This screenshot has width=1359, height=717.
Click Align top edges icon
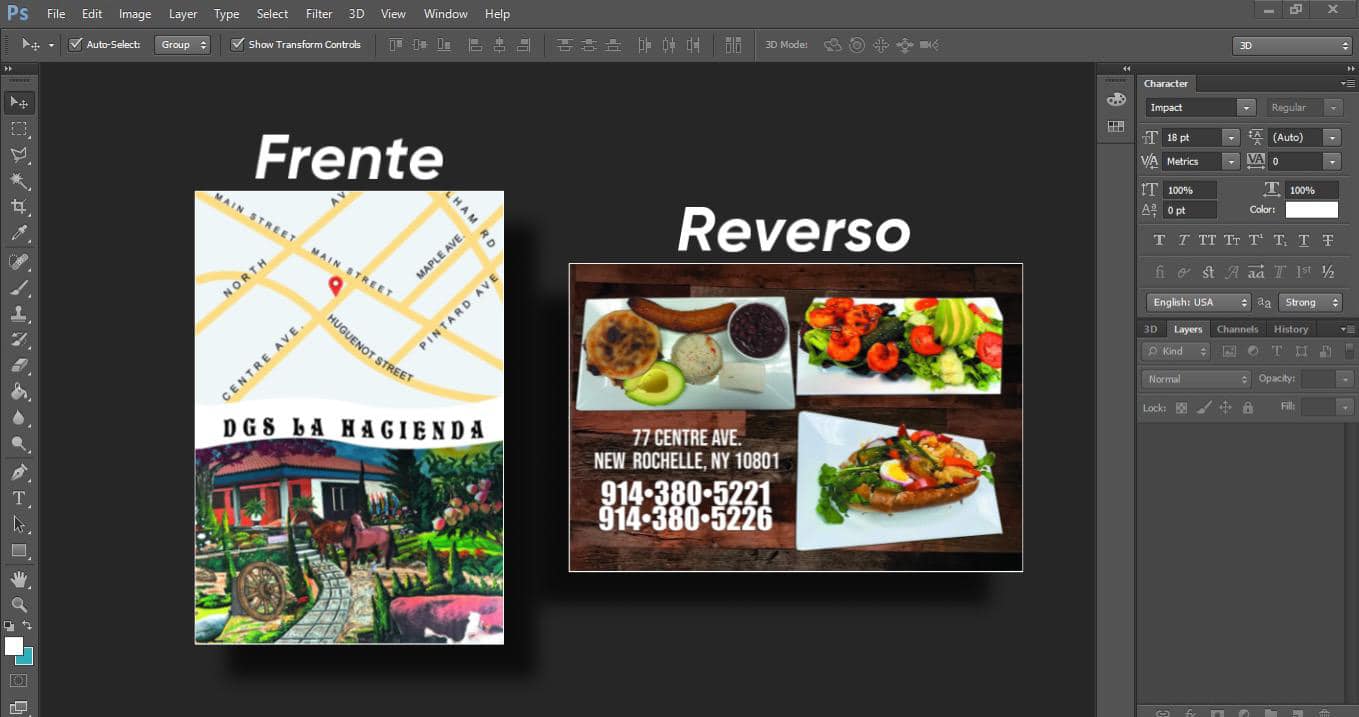(x=395, y=45)
